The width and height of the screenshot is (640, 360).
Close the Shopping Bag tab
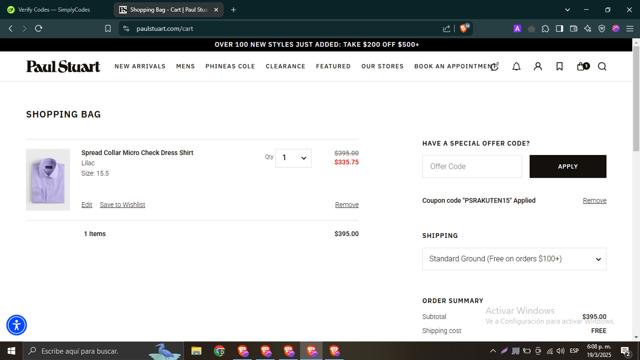[216, 10]
